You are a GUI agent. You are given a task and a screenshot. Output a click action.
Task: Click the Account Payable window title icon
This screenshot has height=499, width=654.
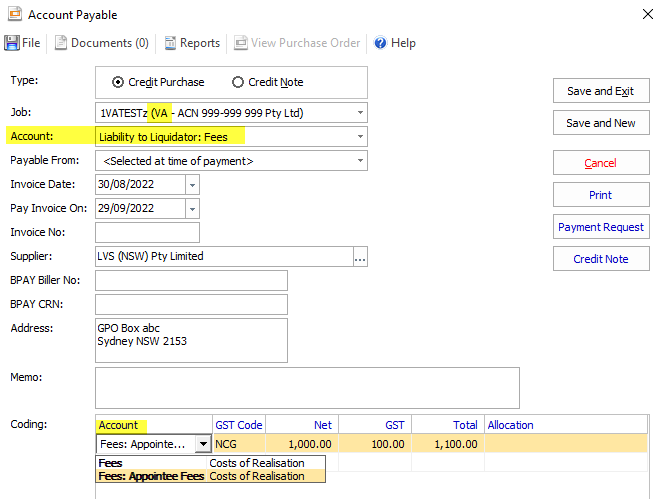click(x=13, y=15)
